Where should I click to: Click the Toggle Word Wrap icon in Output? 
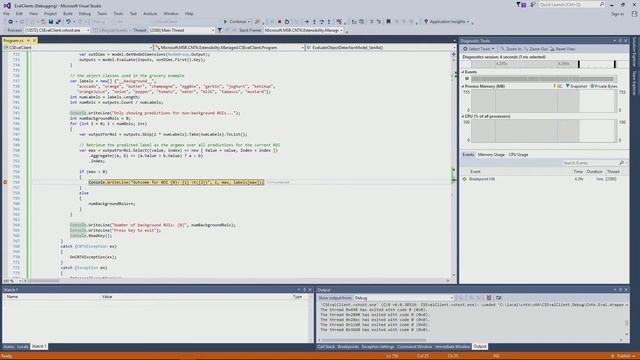pos(498,298)
